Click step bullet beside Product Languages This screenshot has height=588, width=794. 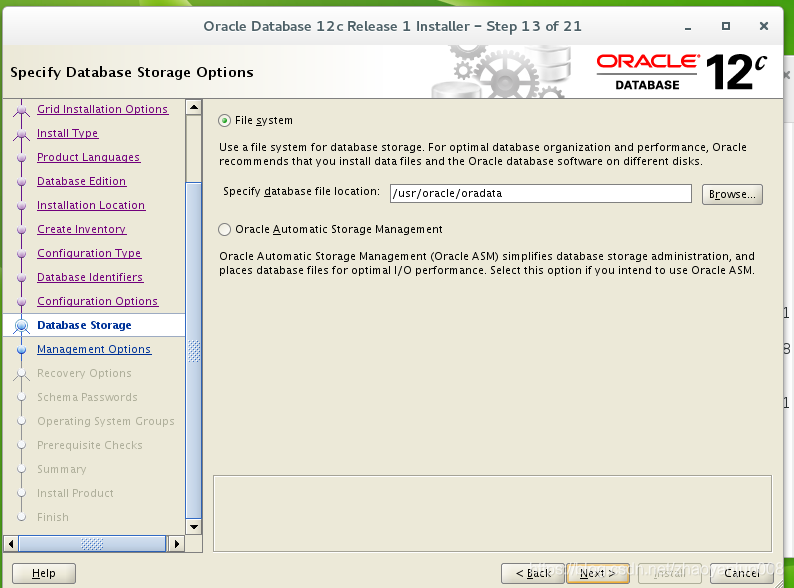coord(21,158)
